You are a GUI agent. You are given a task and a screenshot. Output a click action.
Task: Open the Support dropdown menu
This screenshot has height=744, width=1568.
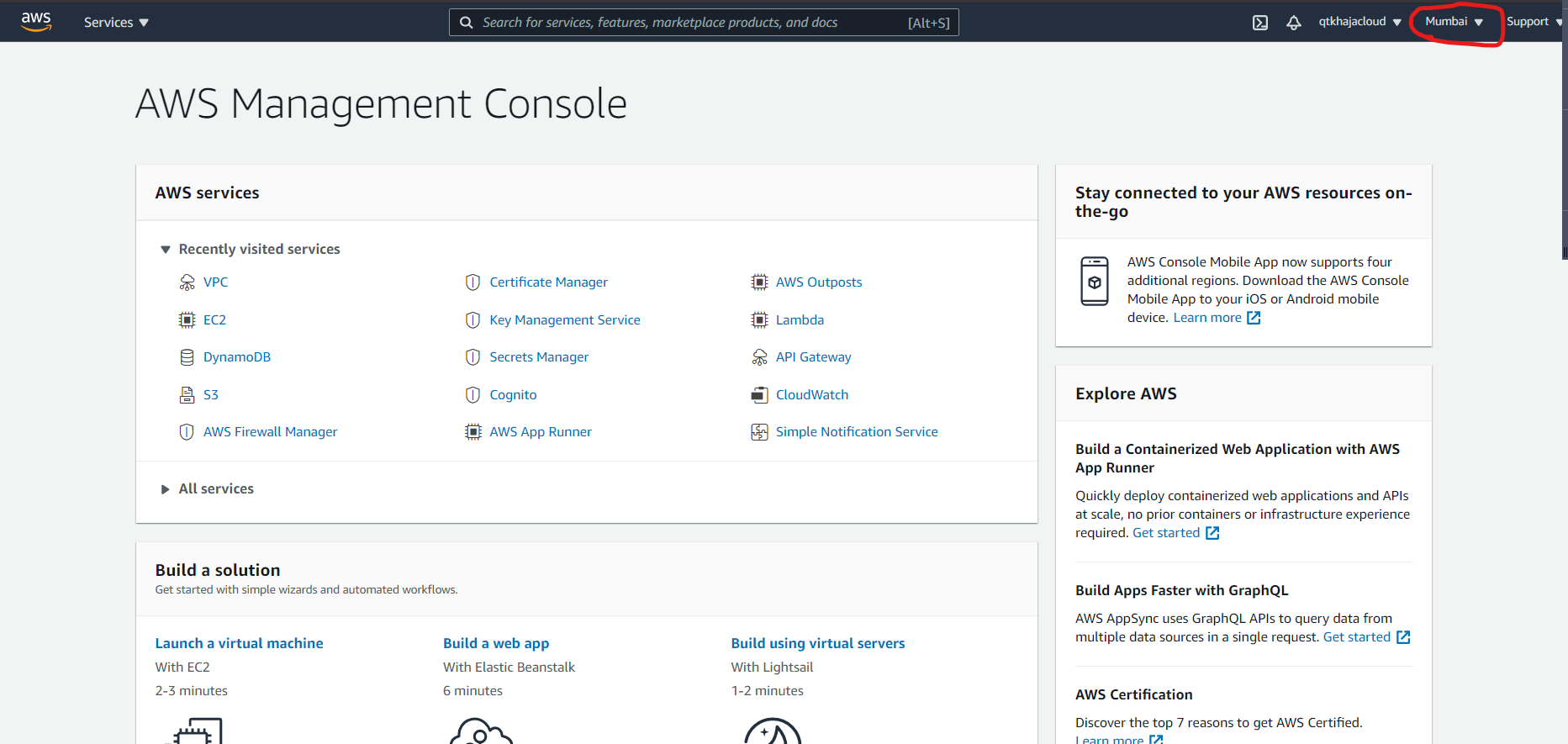pyautogui.click(x=1534, y=22)
